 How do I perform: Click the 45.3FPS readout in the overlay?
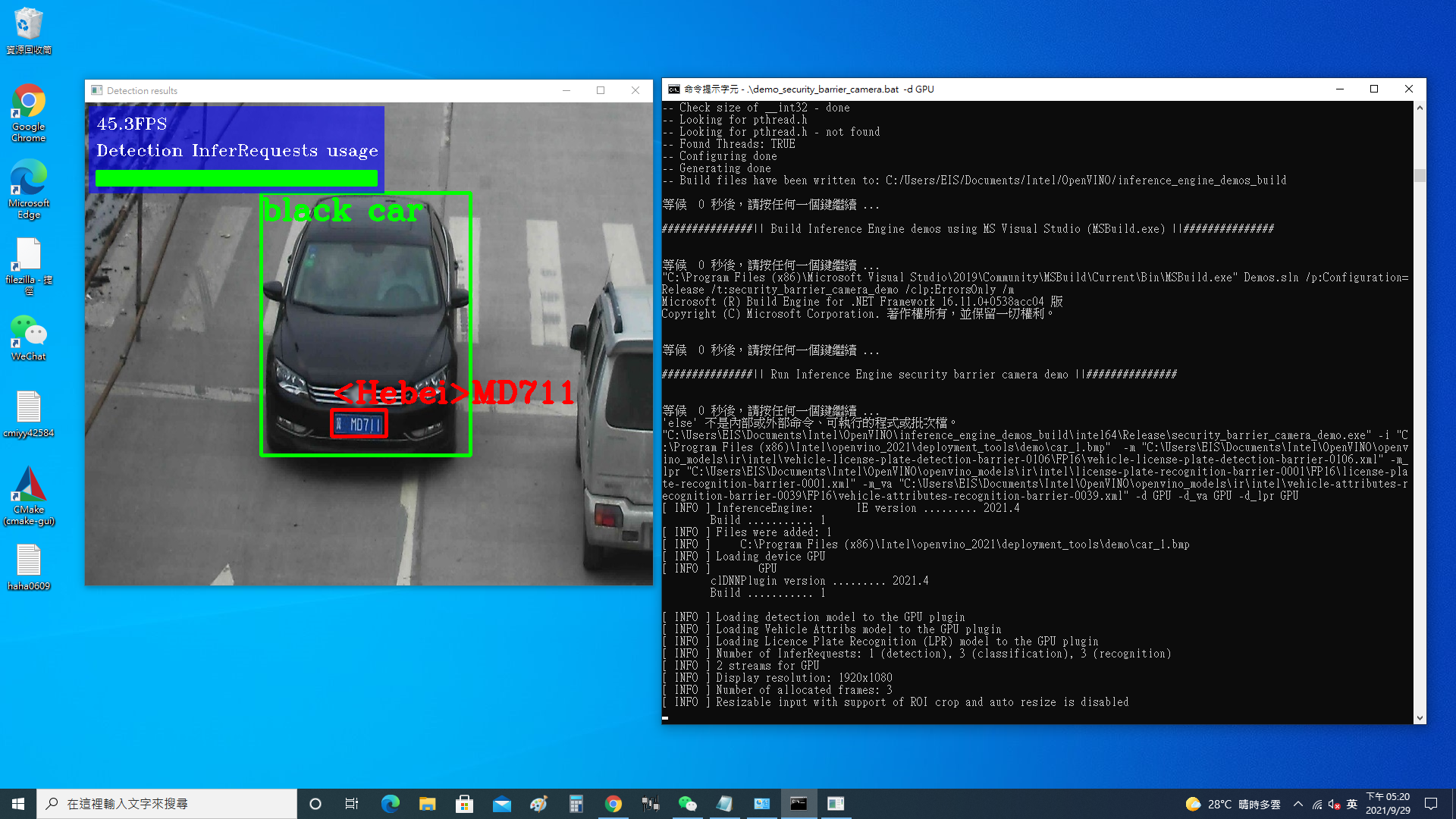coord(132,124)
